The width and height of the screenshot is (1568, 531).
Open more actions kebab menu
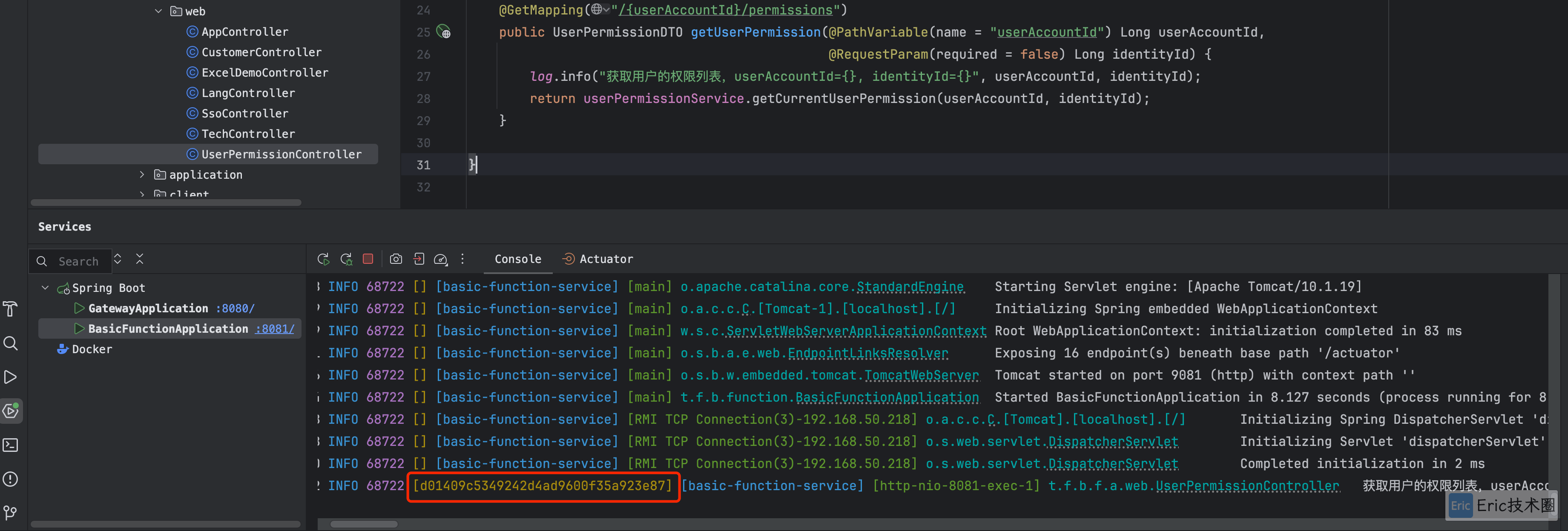pos(462,259)
